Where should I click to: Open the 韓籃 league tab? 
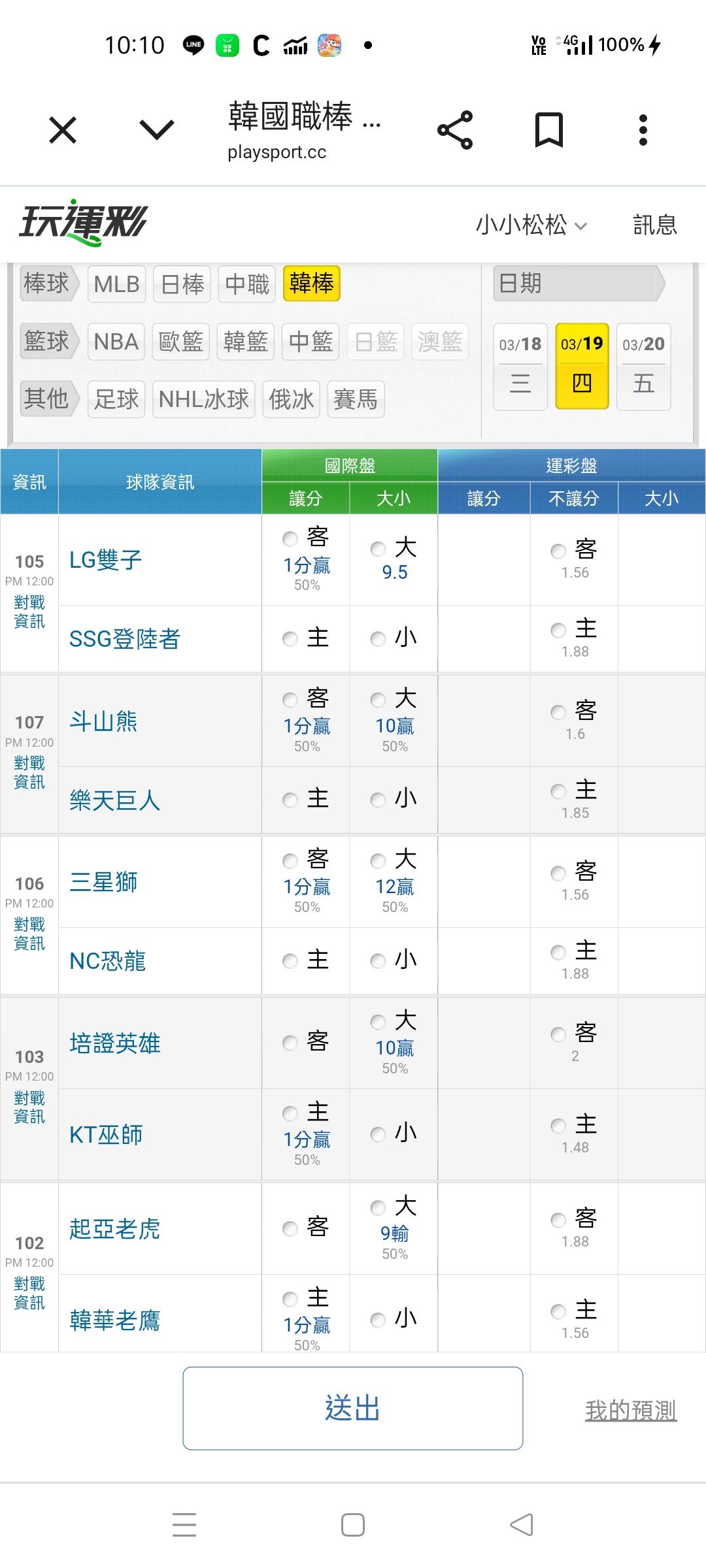point(246,342)
